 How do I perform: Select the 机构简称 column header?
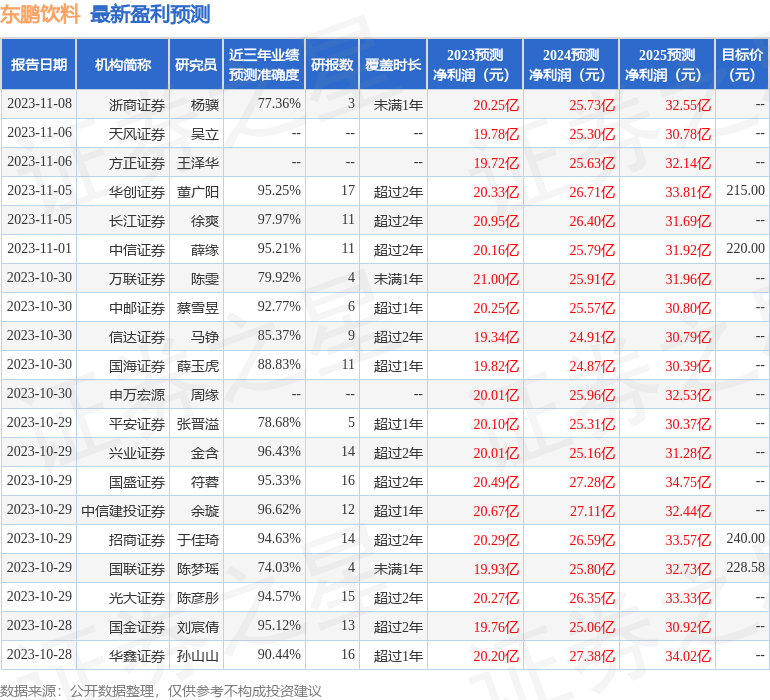click(123, 64)
